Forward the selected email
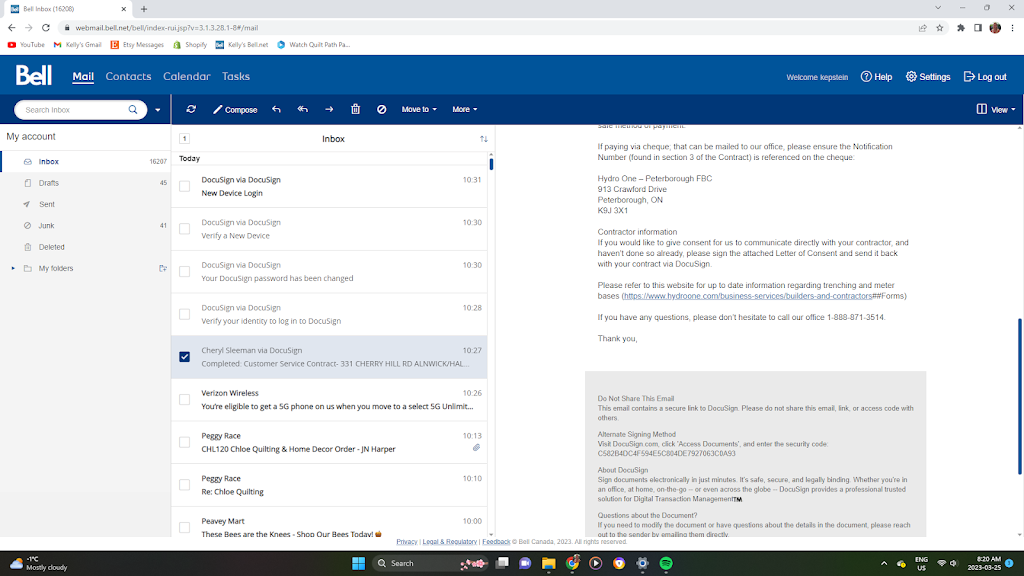1024x576 pixels. (x=329, y=109)
